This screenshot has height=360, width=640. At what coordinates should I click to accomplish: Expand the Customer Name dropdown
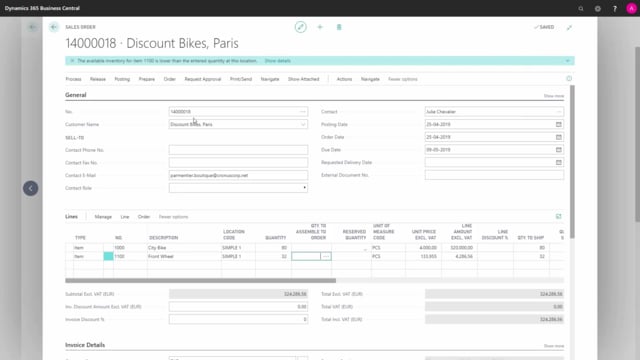tap(303, 124)
